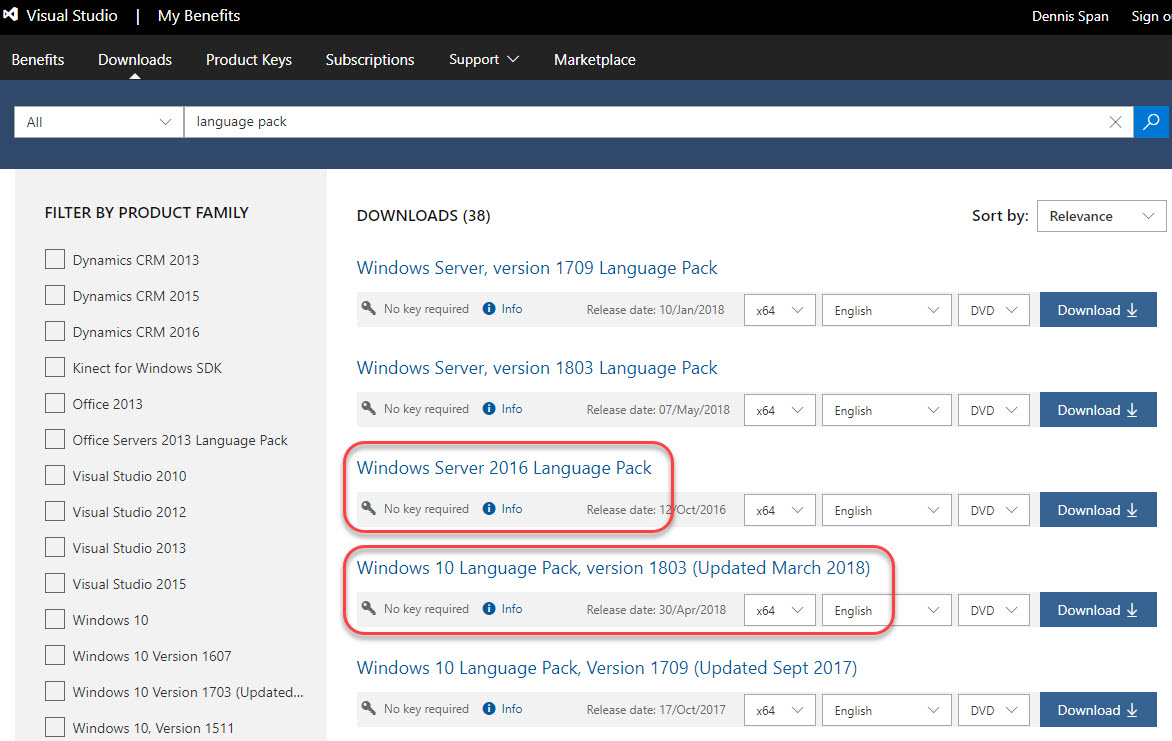The width and height of the screenshot is (1172, 741).
Task: Open English dropdown for Server 2016 pack
Action: [x=886, y=510]
